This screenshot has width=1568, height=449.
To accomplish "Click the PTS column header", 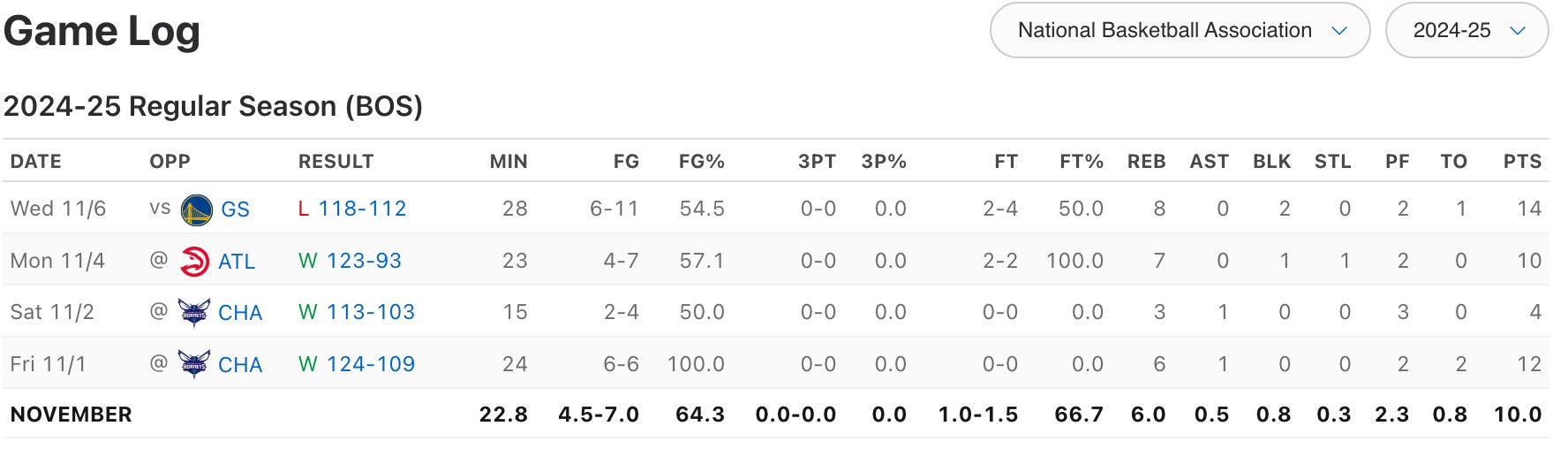I will click(x=1522, y=162).
